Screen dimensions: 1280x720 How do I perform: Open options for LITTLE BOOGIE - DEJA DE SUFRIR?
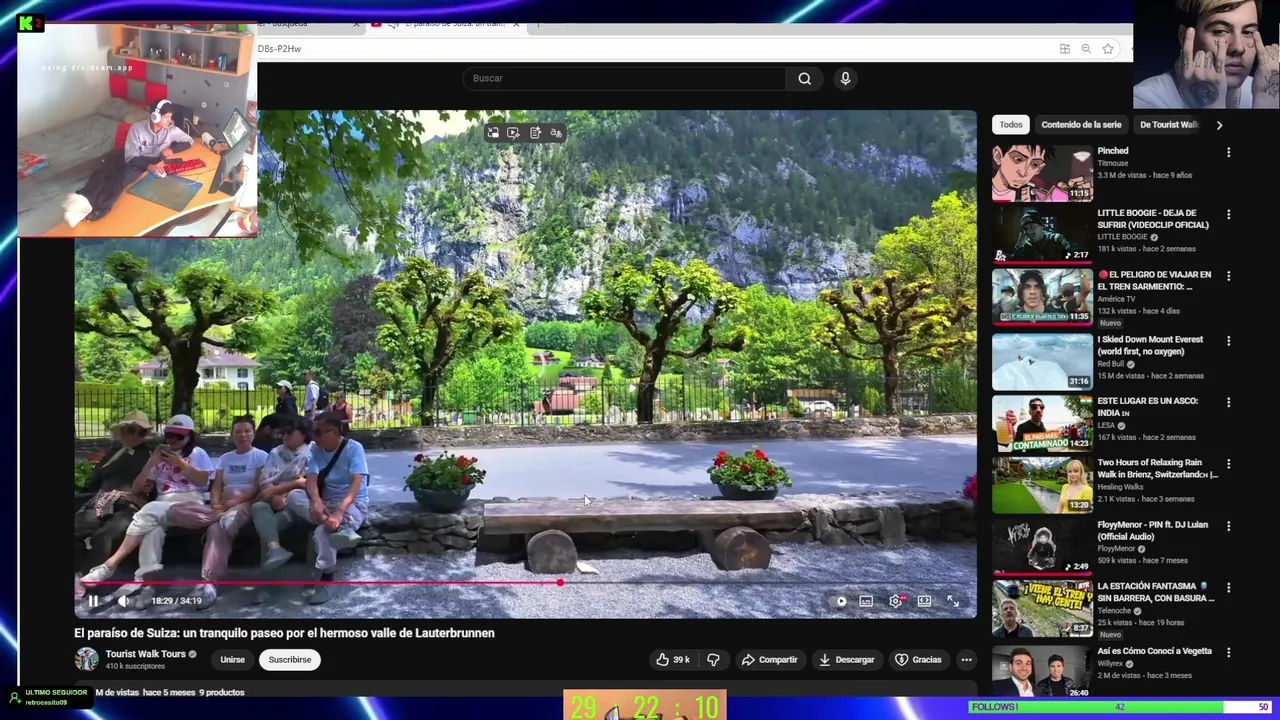click(x=1229, y=215)
